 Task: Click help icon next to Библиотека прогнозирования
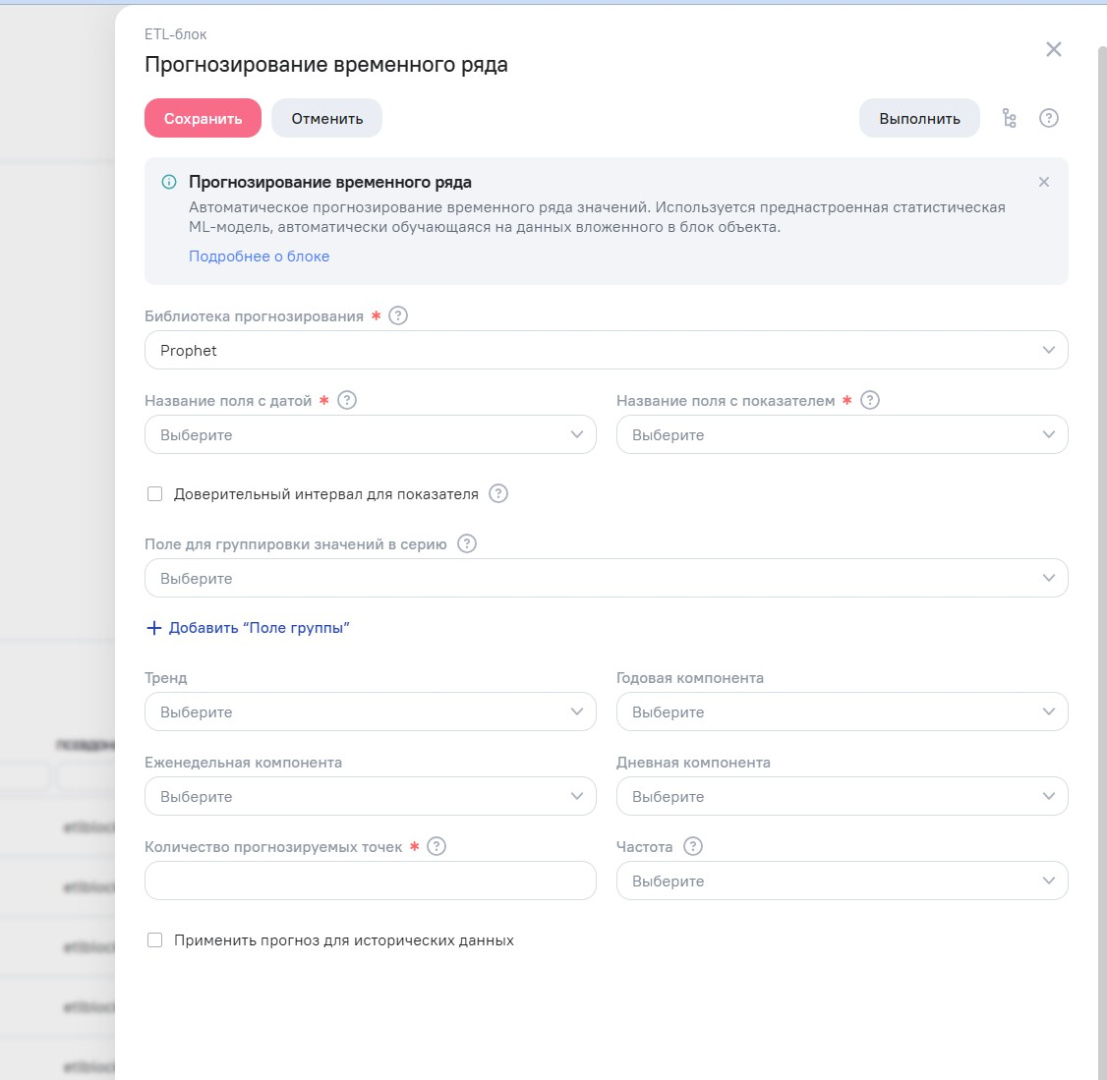pyautogui.click(x=398, y=316)
